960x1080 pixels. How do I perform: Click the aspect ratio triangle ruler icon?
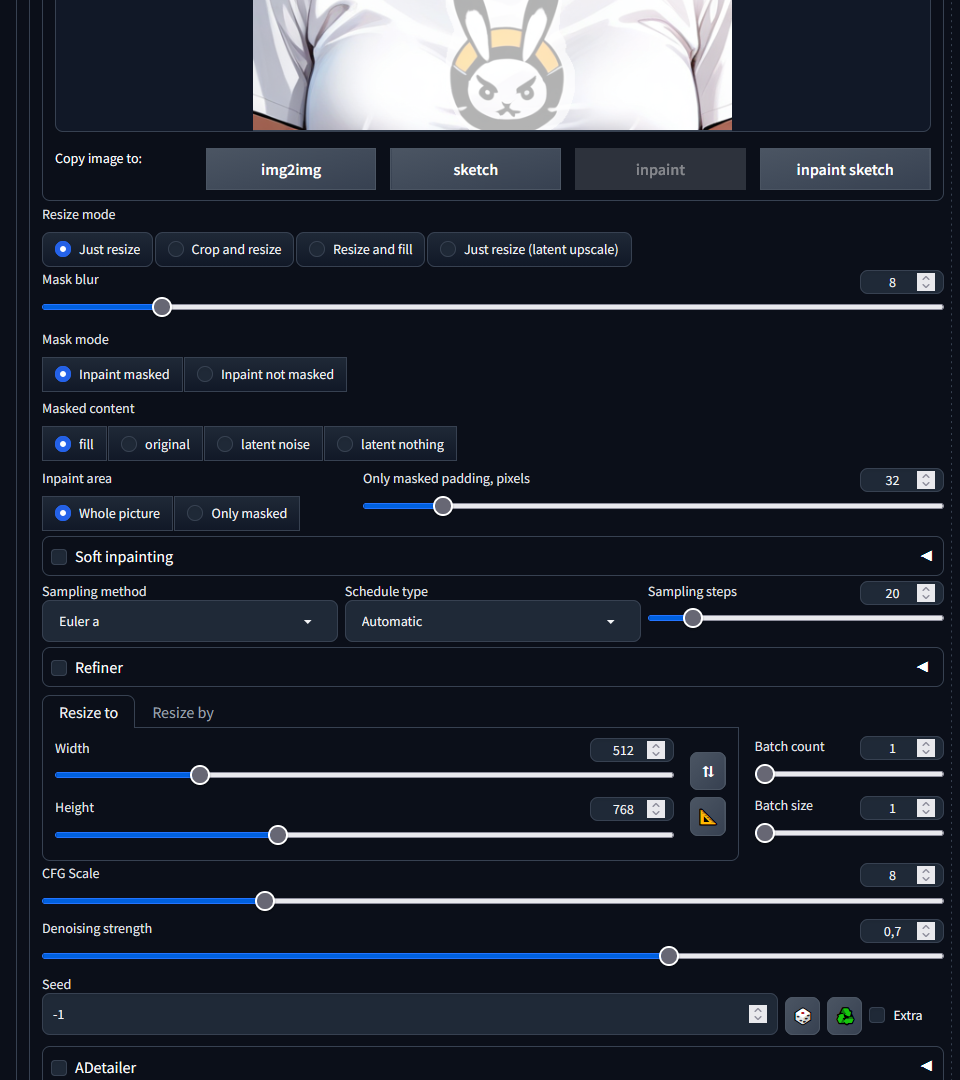[x=708, y=817]
